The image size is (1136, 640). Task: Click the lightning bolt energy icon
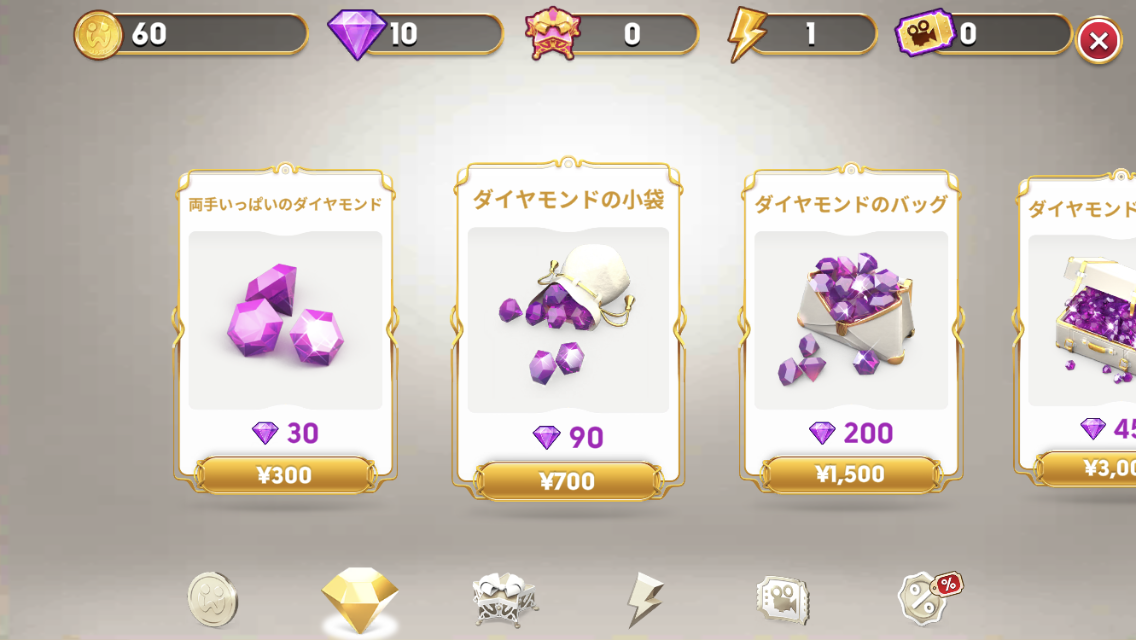tap(746, 34)
